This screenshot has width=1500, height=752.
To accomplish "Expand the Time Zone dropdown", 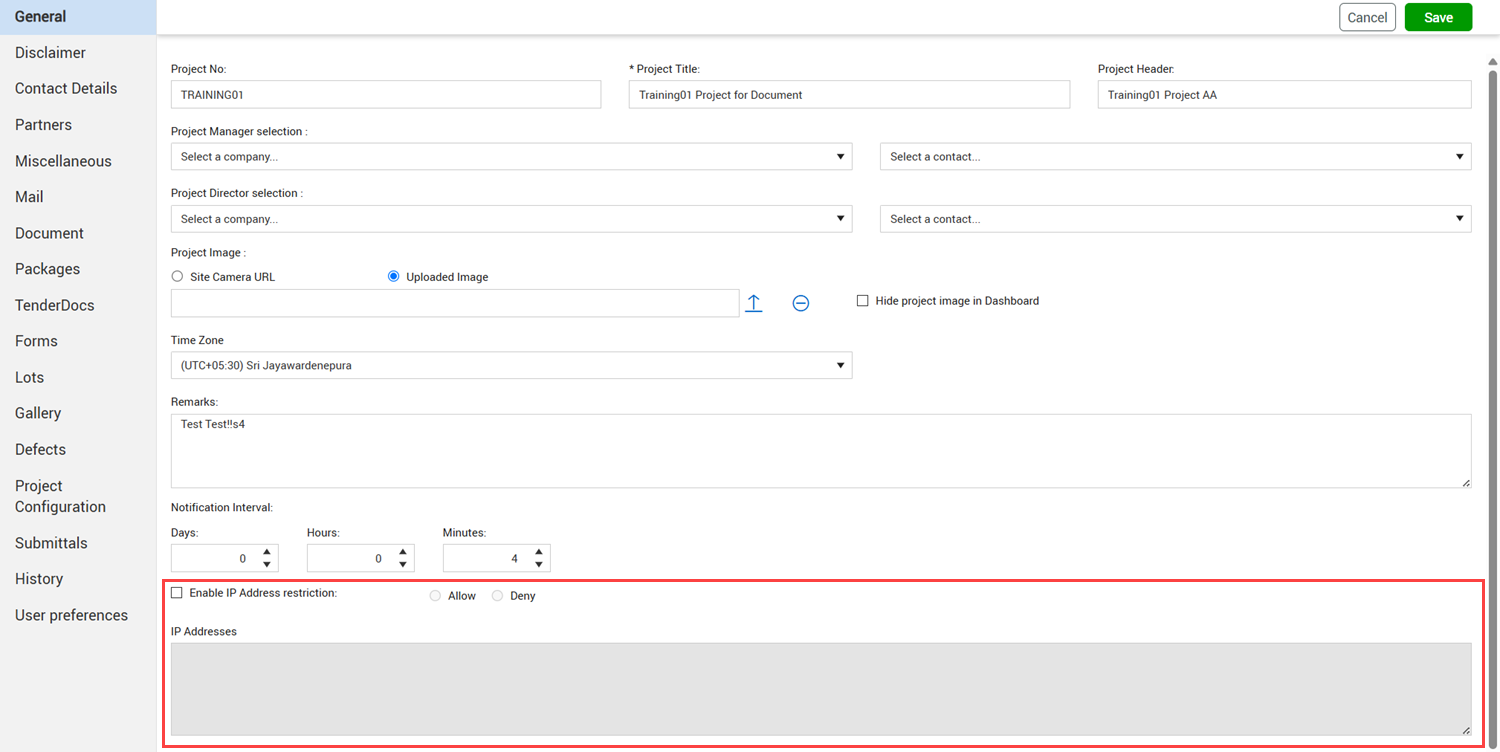I will click(512, 366).
